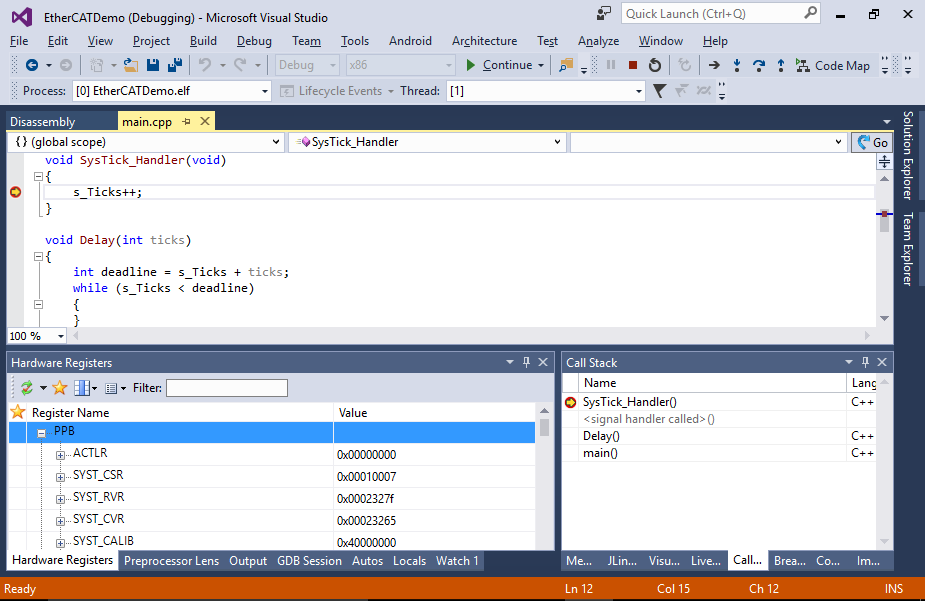Refresh hardware registers
Viewport: 925px width, 601px height.
[27, 387]
